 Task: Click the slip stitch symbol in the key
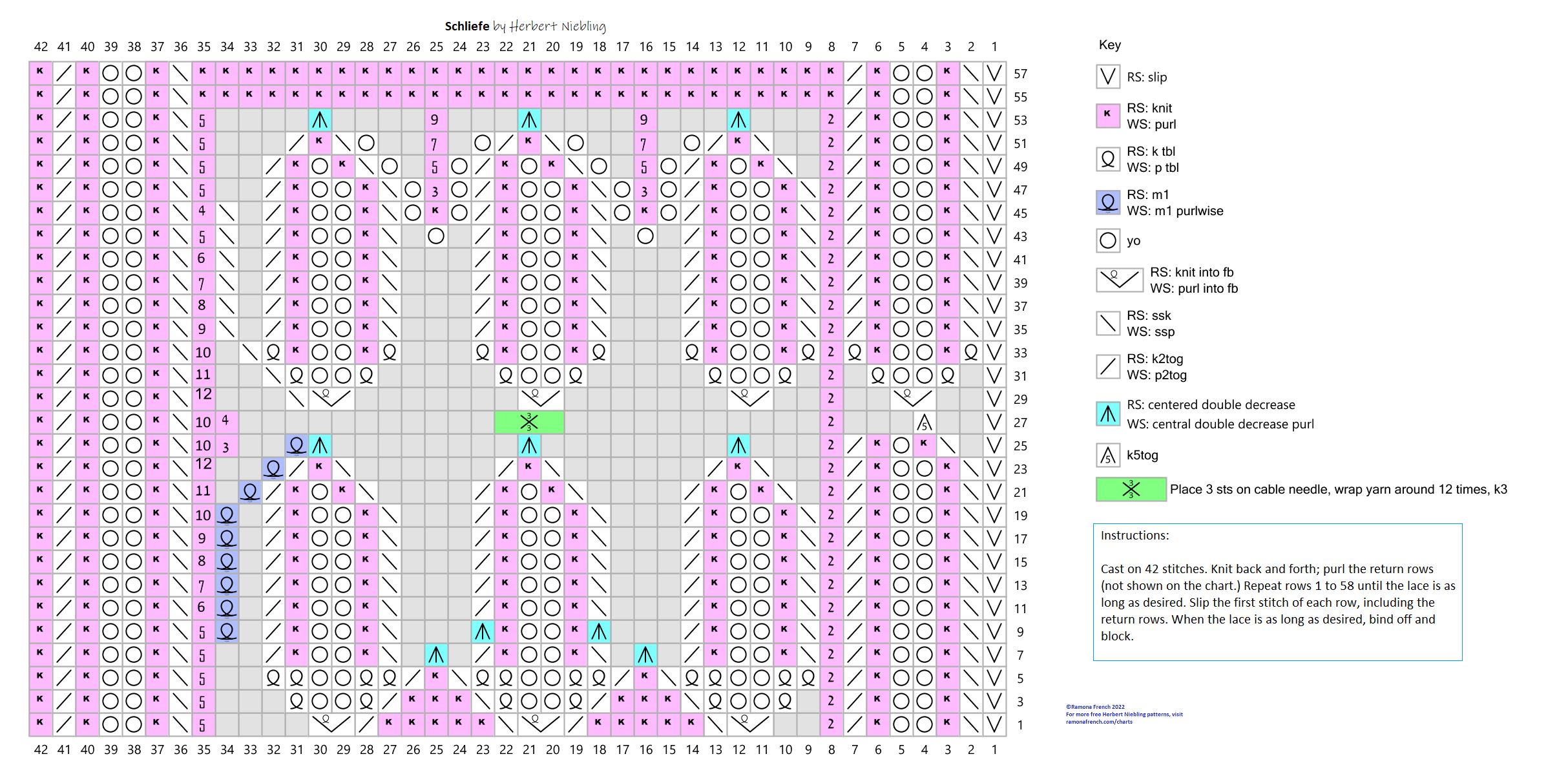1107,77
